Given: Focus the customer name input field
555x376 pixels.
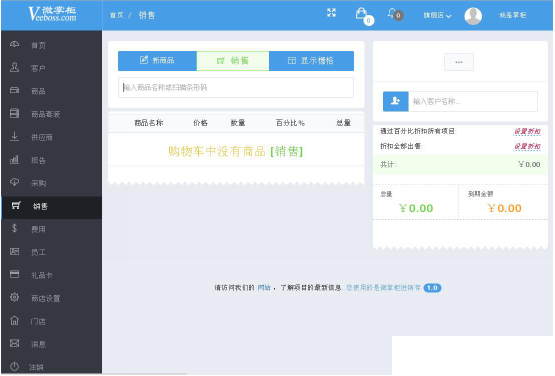Looking at the screenshot, I should coord(473,101).
